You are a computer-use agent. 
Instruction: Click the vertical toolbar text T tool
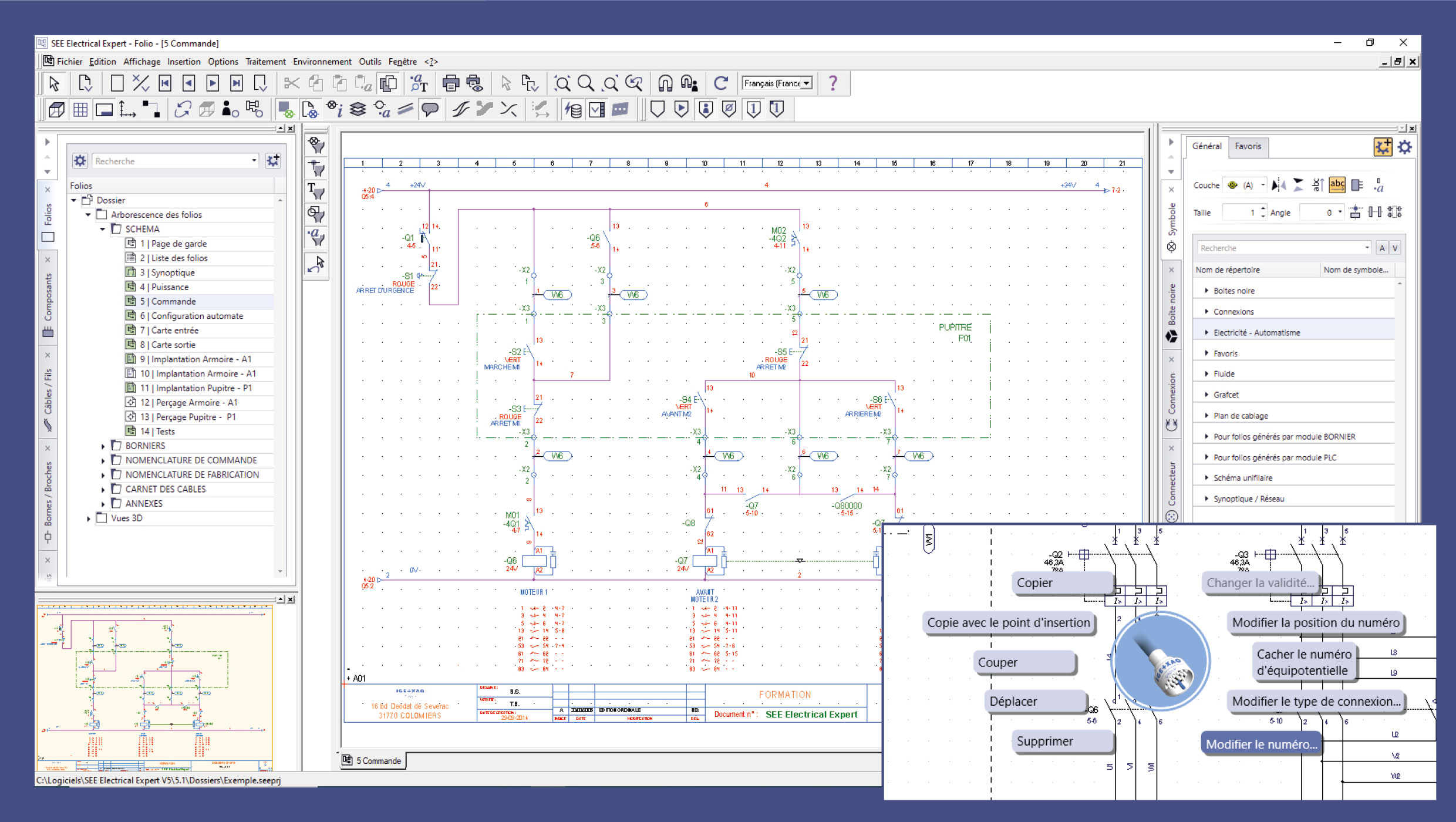point(316,191)
